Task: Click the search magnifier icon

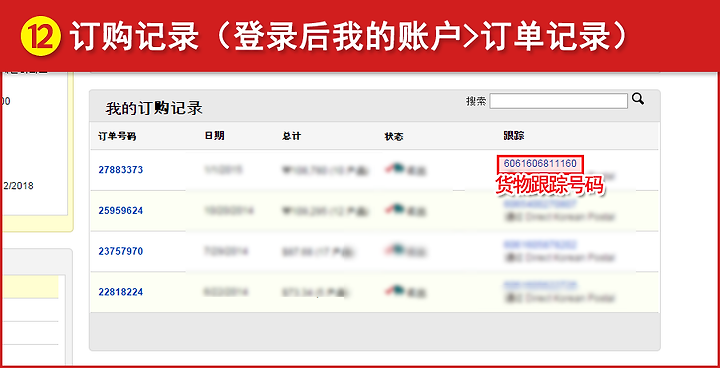Action: (638, 98)
